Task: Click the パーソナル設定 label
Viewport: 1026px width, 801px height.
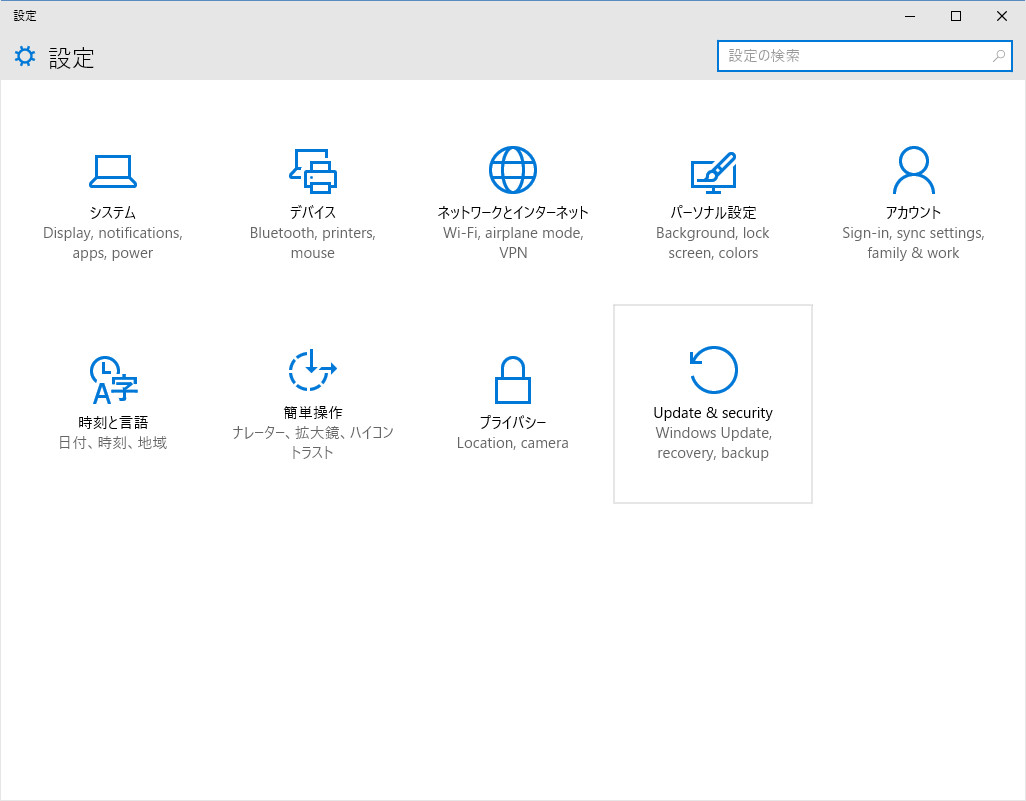Action: point(713,213)
